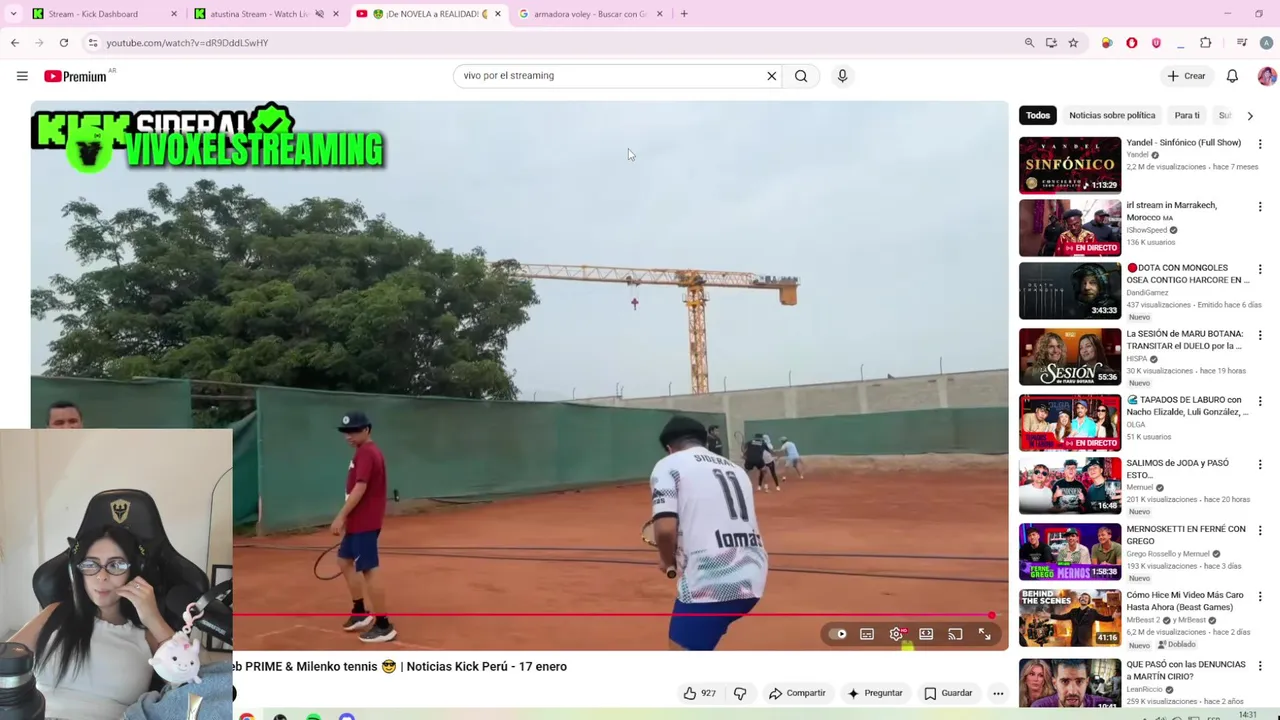Switch to theater mode

click(x=926, y=634)
